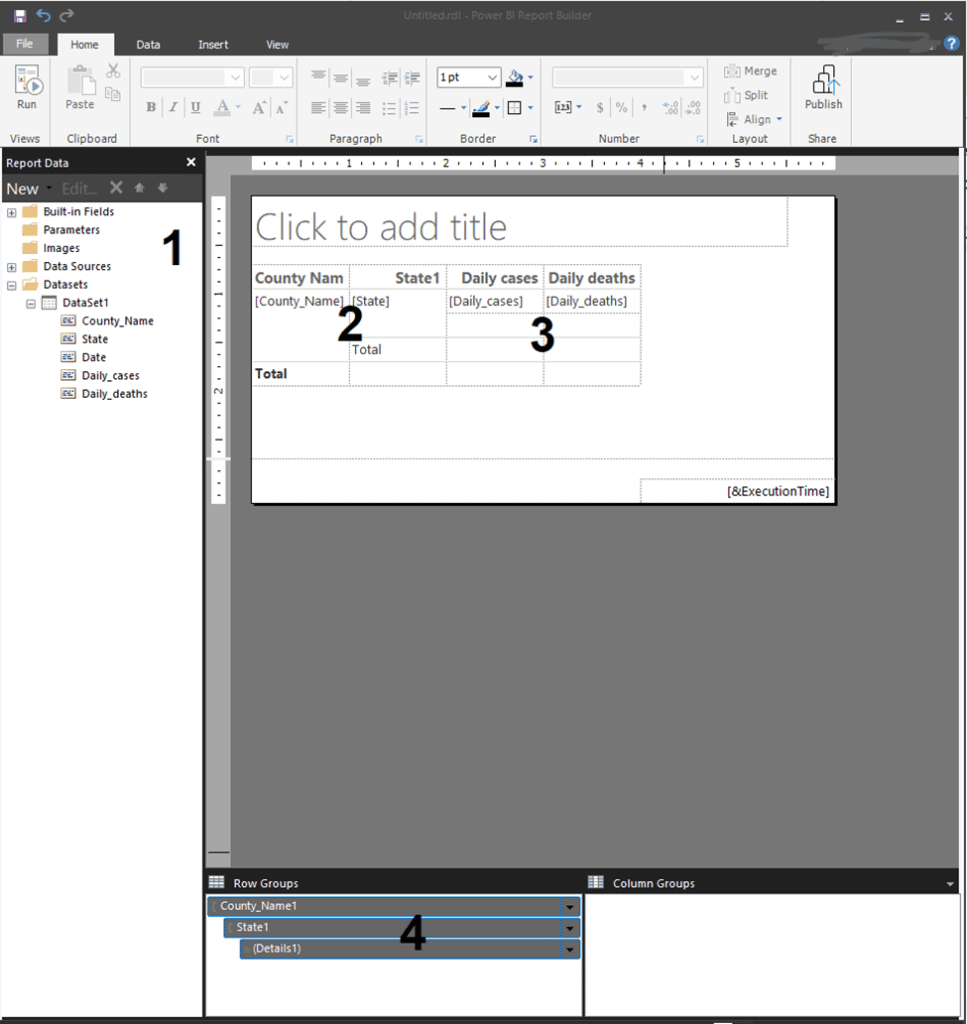The height and width of the screenshot is (1024, 967).
Task: Click the fill color paint bucket
Action: [515, 78]
